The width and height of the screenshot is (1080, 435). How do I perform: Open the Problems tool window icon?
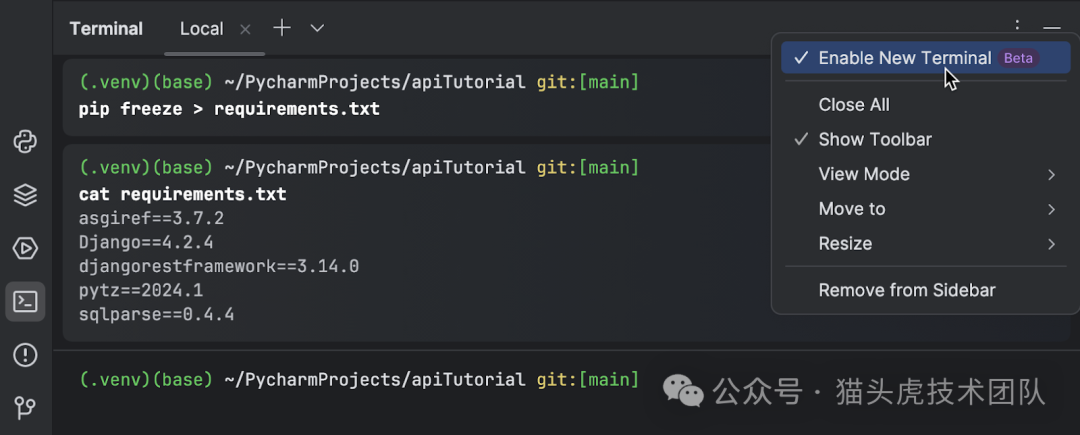click(25, 354)
